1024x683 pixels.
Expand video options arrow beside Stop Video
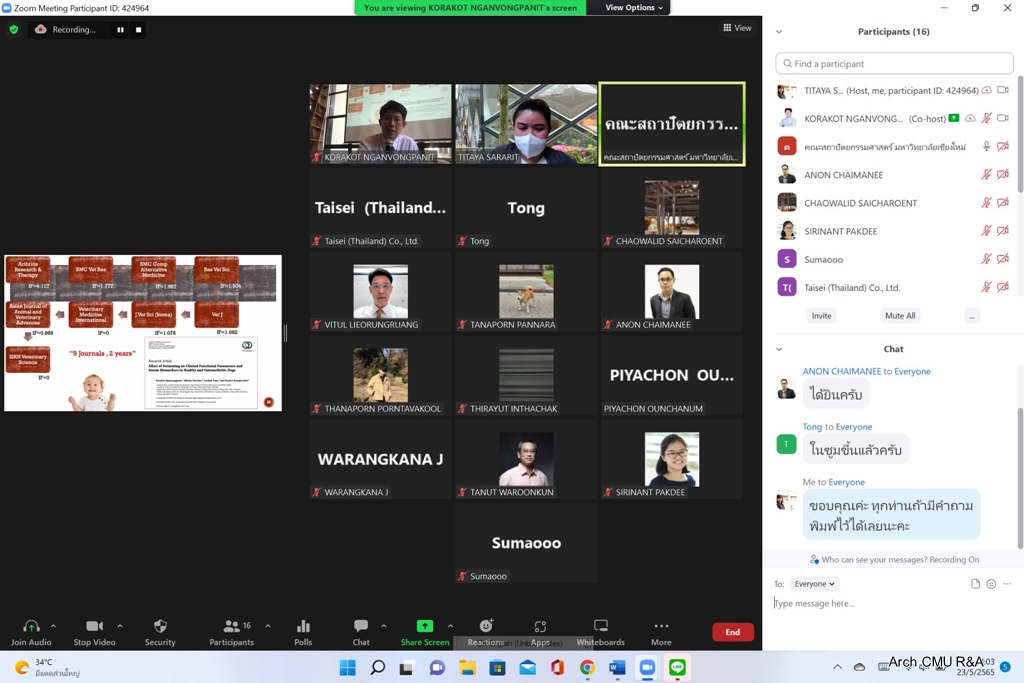[x=120, y=626]
